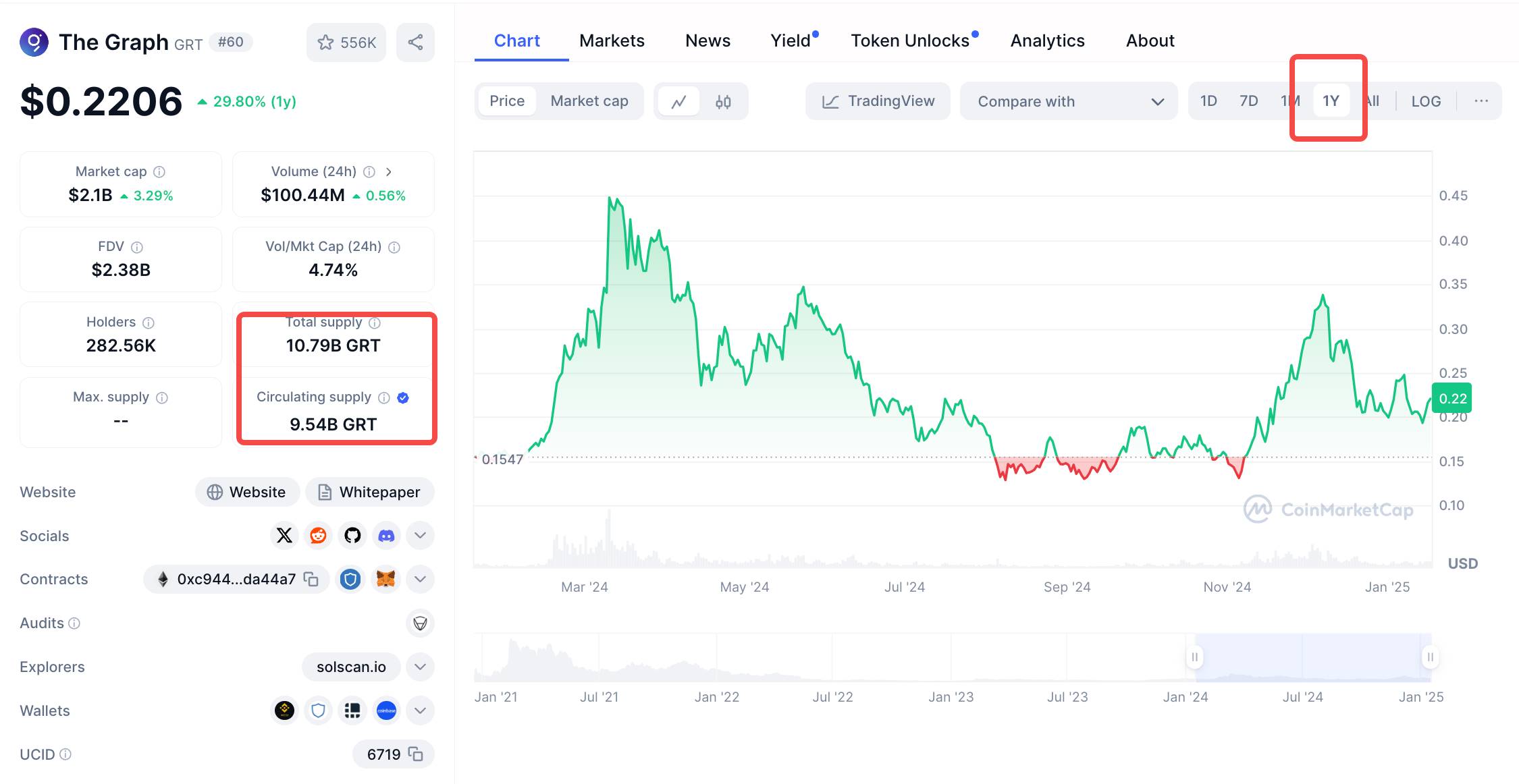Screen dimensions: 1519x784
Task: Click the MetaMask fox icon
Action: (x=385, y=579)
